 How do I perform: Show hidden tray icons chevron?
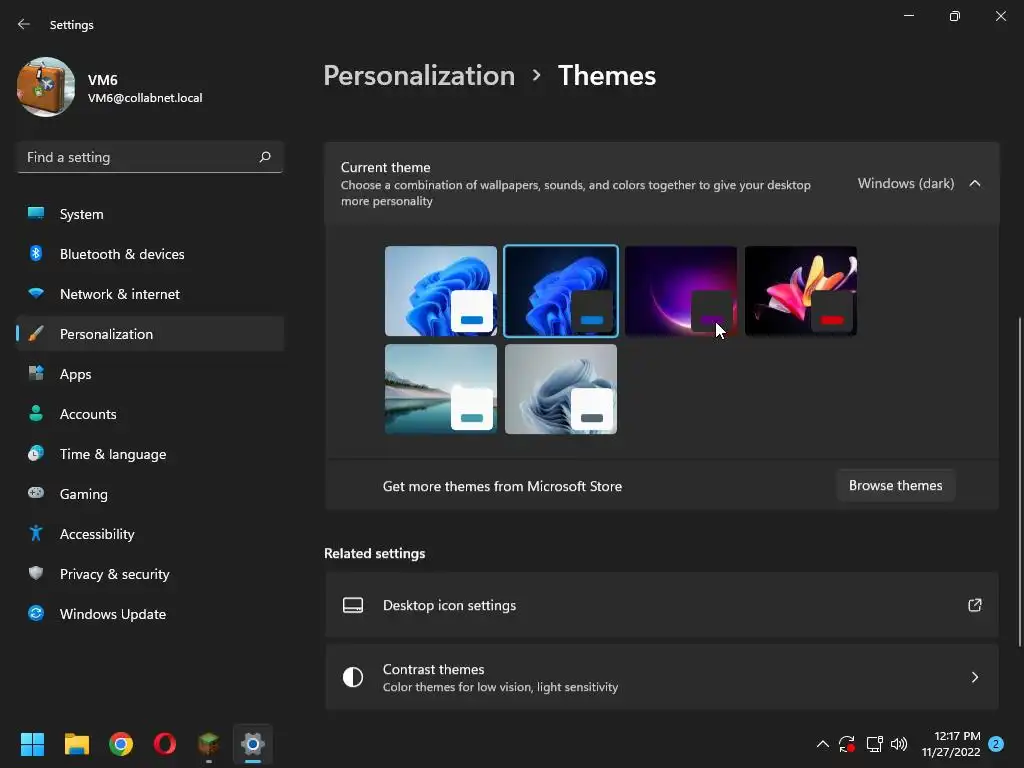pyautogui.click(x=823, y=744)
